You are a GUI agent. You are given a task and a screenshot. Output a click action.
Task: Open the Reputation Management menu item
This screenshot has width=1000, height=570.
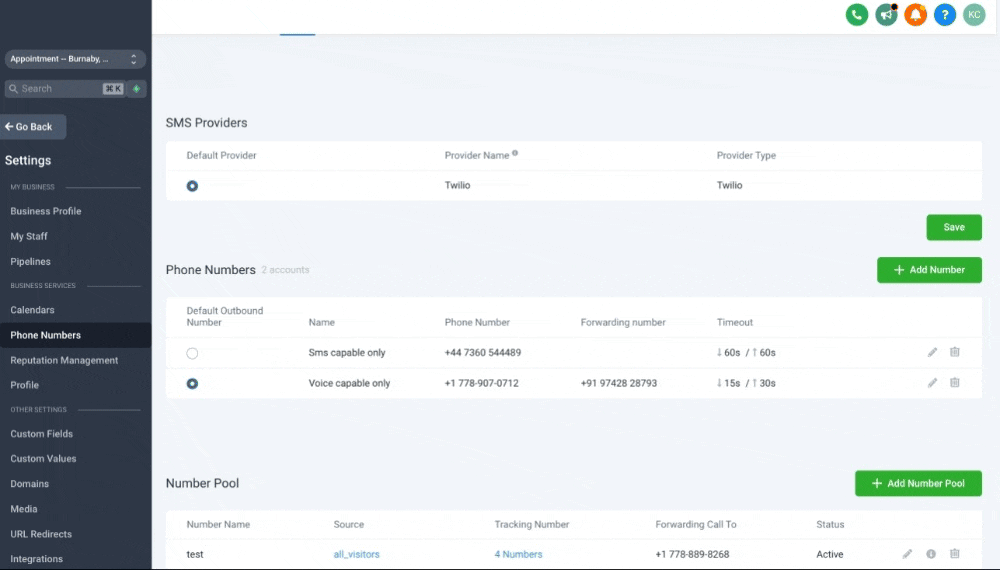click(64, 360)
